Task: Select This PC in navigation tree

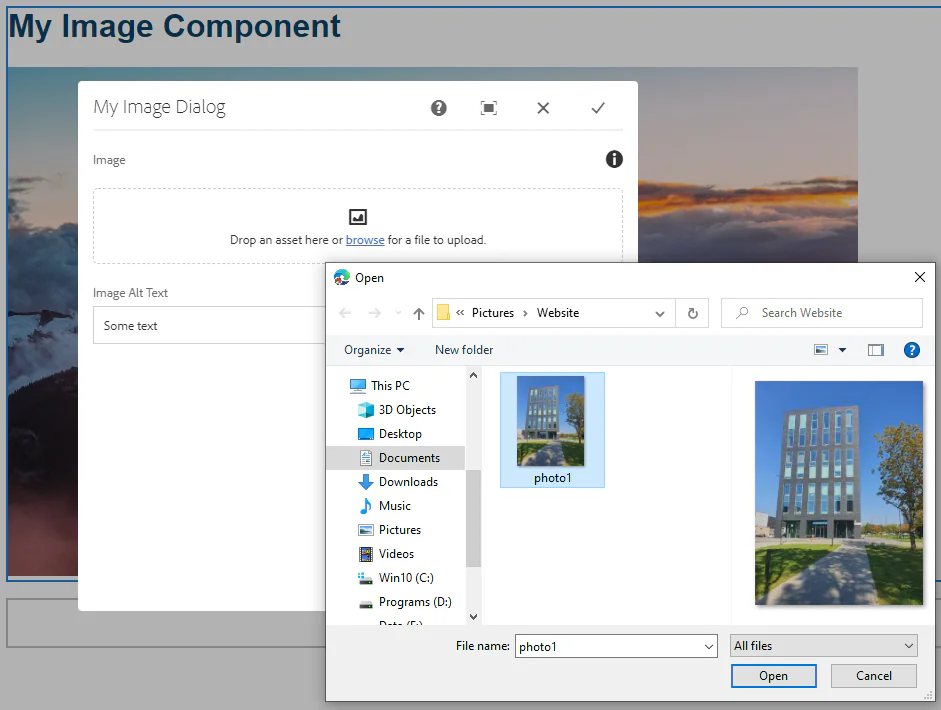Action: coord(390,386)
